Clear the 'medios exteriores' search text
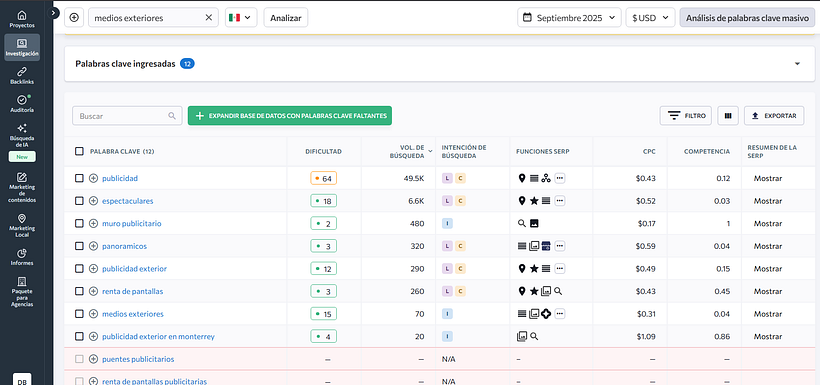The image size is (820, 385). [x=209, y=17]
